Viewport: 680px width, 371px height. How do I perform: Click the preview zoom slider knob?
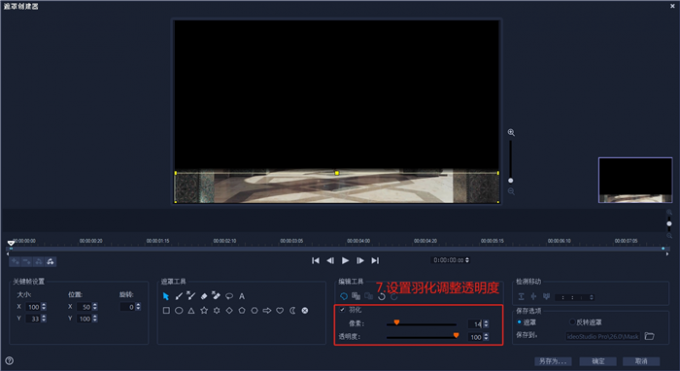click(511, 181)
